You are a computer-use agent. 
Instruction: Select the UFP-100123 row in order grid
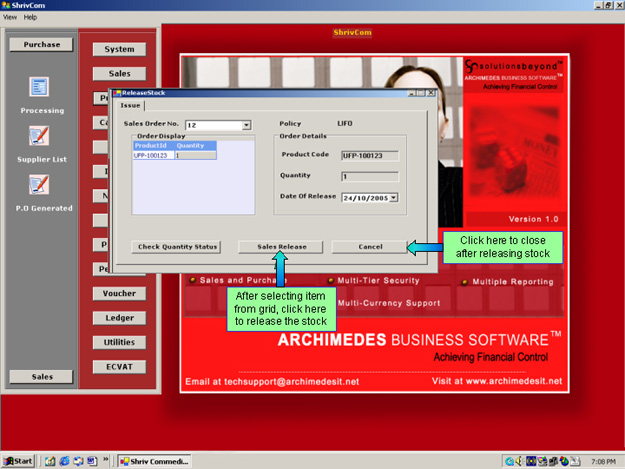point(152,155)
